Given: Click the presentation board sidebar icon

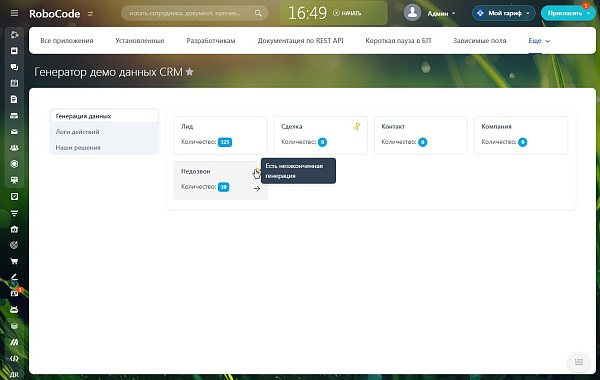Looking at the screenshot, I should 14,180.
